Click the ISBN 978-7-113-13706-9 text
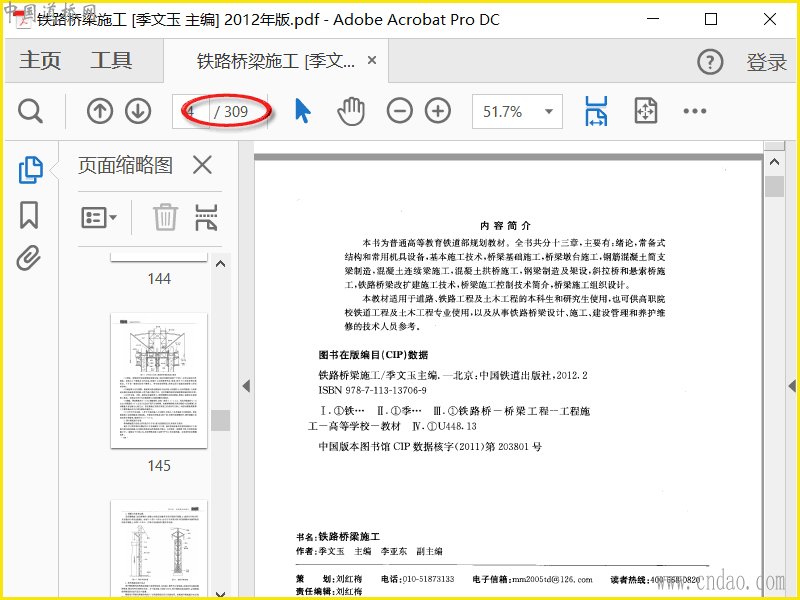Screen dimensions: 800x600 (x=372, y=390)
